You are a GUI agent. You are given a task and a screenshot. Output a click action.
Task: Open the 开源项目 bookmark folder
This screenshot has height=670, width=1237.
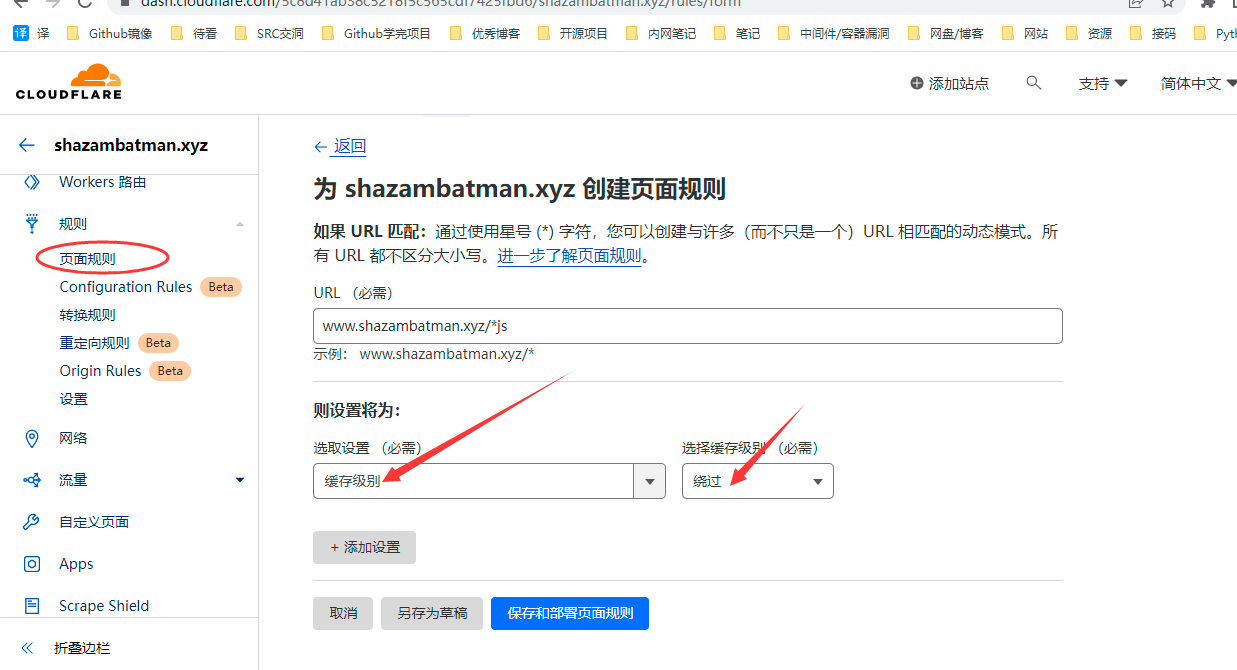coord(573,33)
